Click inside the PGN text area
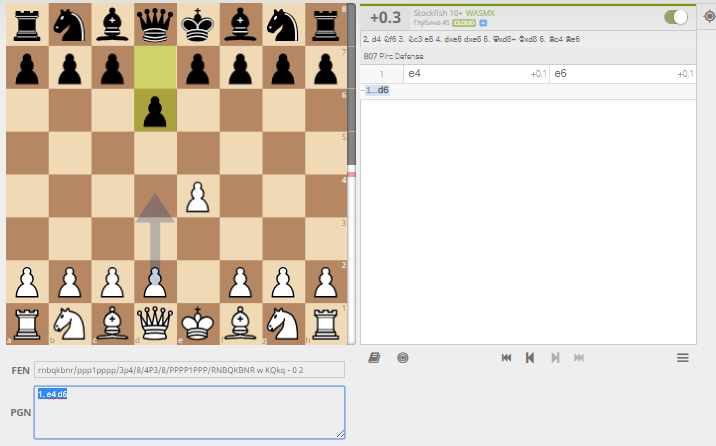The width and height of the screenshot is (716, 446). tap(189, 412)
